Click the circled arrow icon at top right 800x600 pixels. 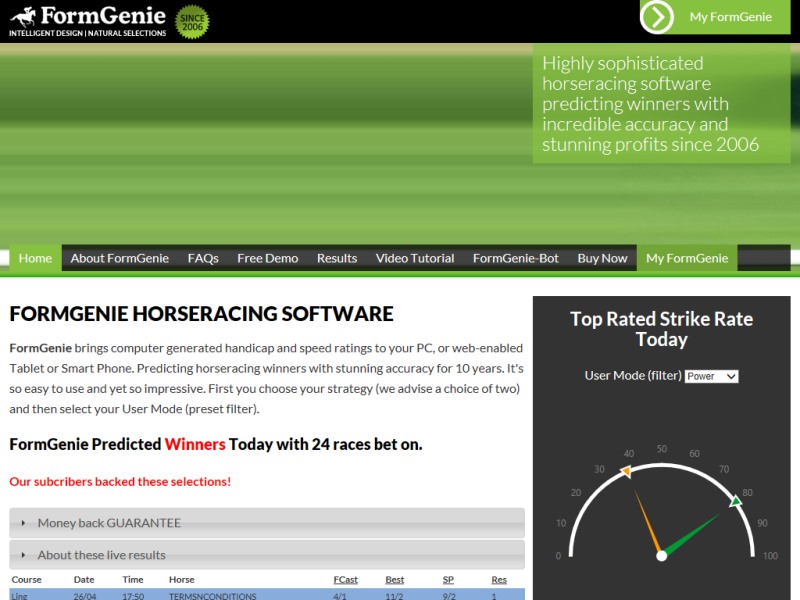pos(657,17)
